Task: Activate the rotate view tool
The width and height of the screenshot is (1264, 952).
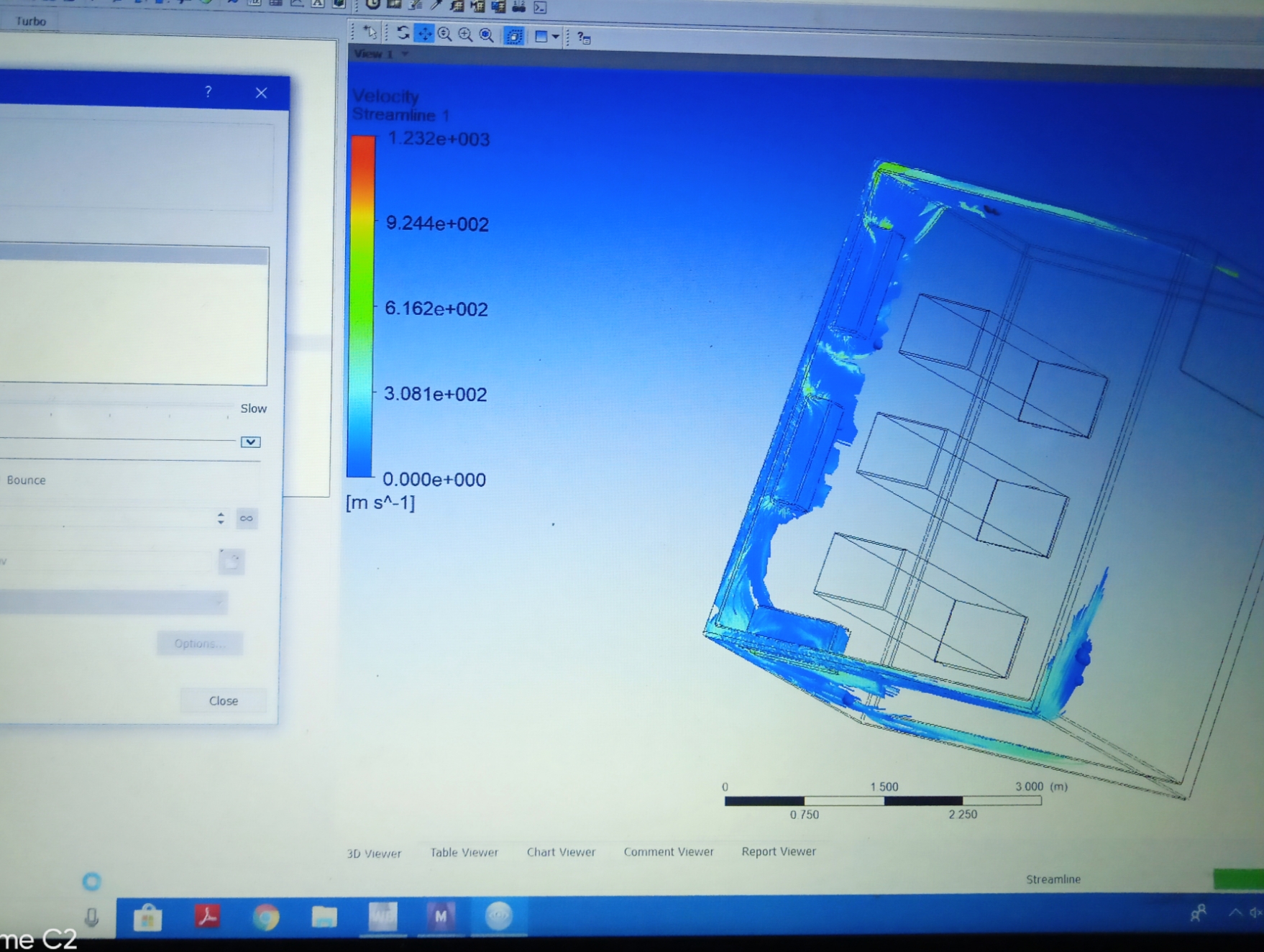Action: (x=403, y=34)
